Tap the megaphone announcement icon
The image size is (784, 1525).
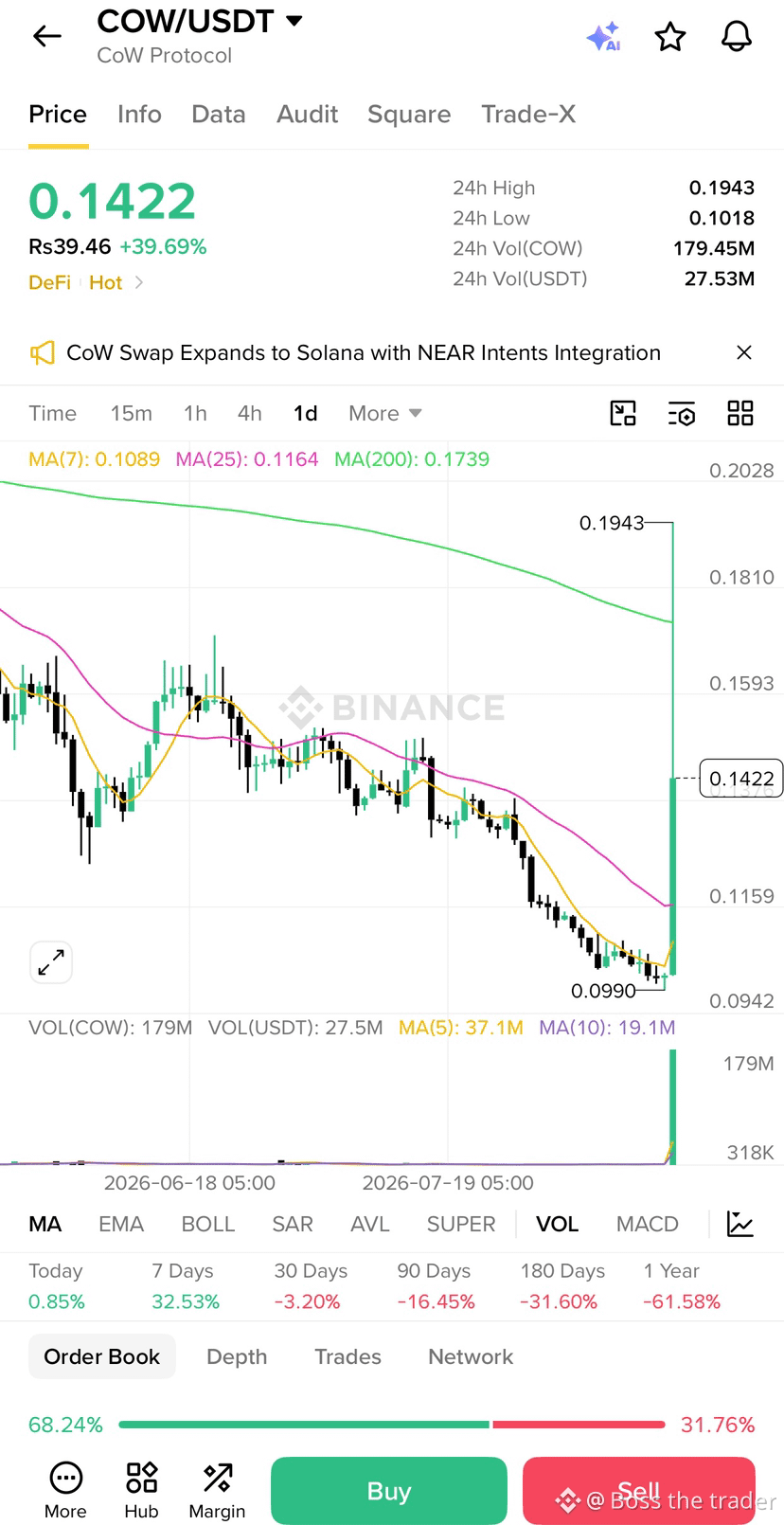[x=42, y=353]
